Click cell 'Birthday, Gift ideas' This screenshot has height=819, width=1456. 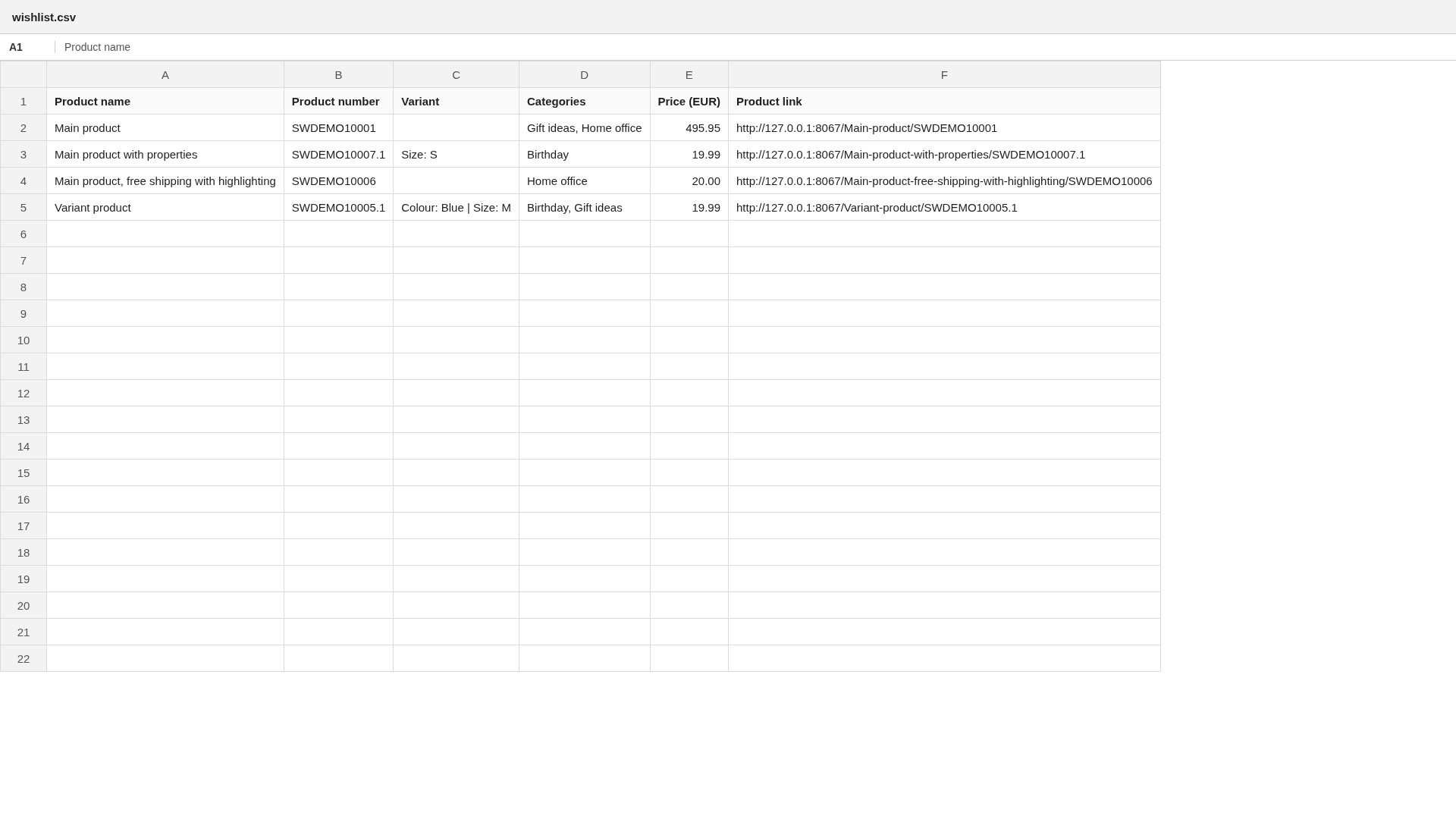(x=584, y=207)
